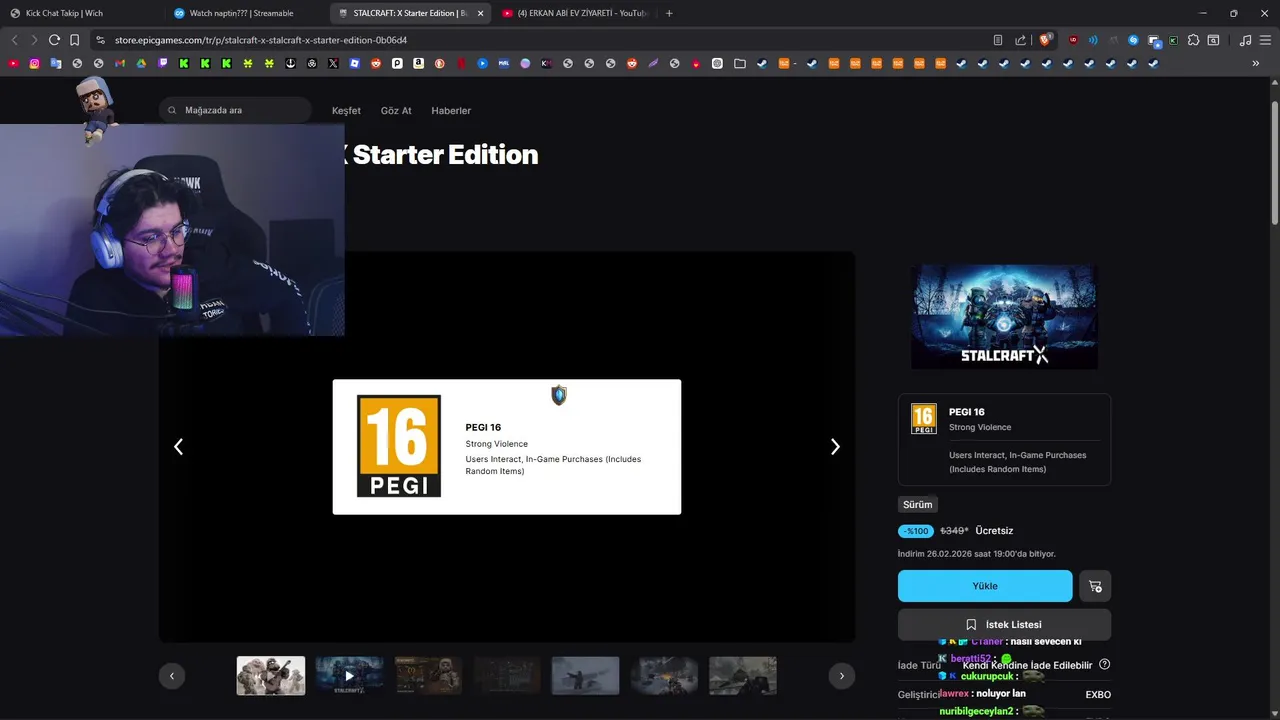This screenshot has width=1280, height=720.
Task: Play the trailer video thumbnail
Action: 349,676
